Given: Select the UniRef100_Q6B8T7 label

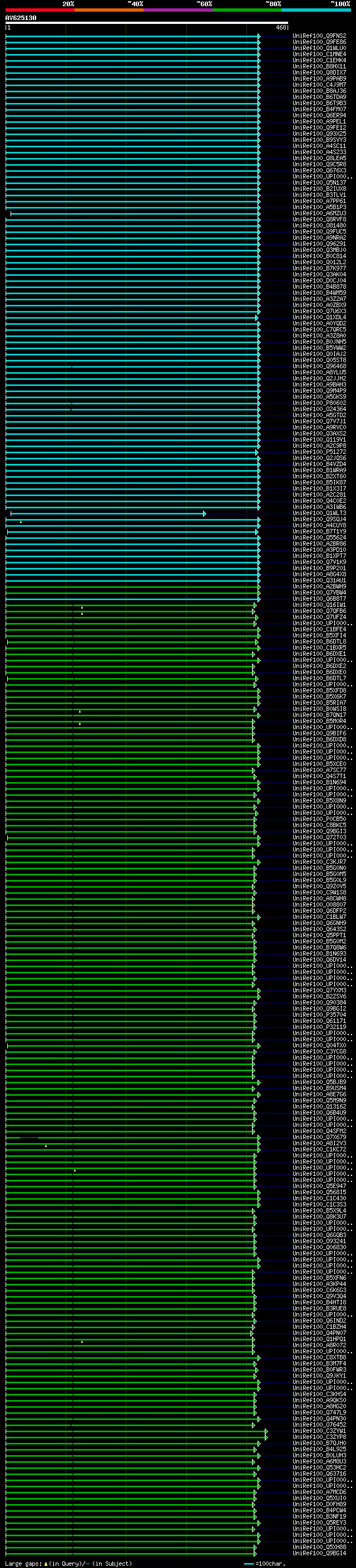Looking at the screenshot, I should point(319,598).
